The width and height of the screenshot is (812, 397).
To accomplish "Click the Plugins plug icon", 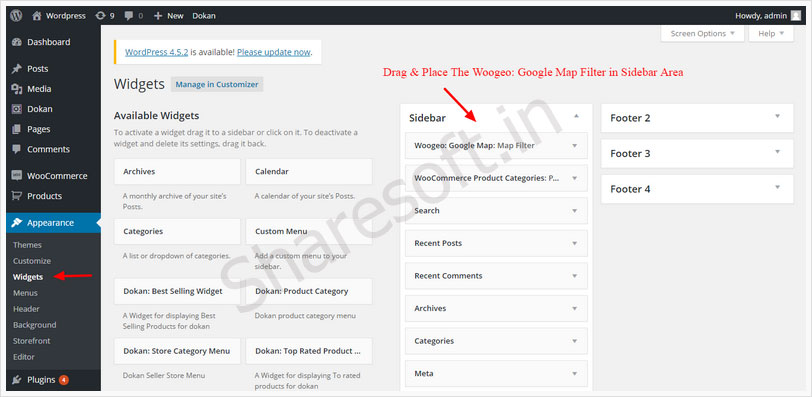I will [x=17, y=380].
